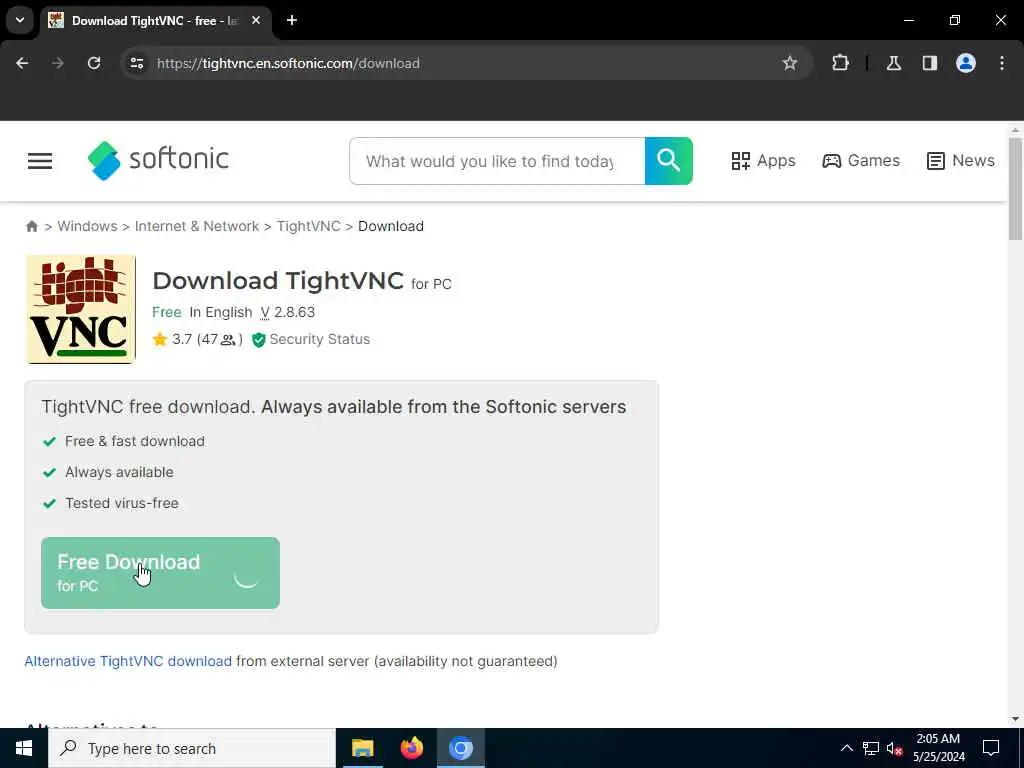Bookmark this page with the star
Screen dimensions: 1024x768
coord(790,63)
